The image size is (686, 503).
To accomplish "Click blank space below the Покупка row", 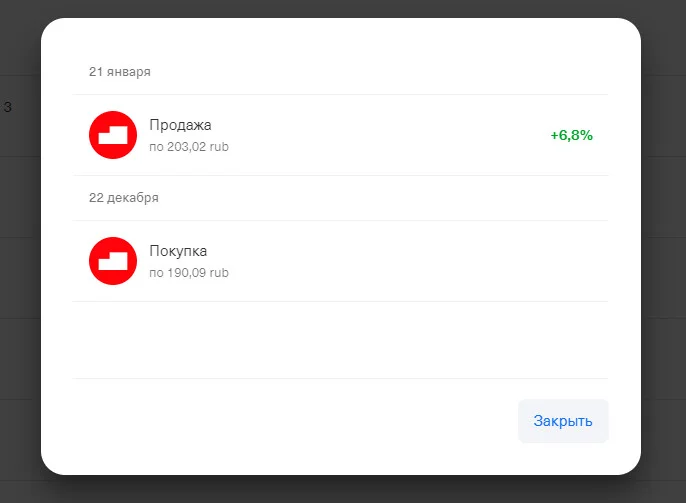I will (x=340, y=340).
